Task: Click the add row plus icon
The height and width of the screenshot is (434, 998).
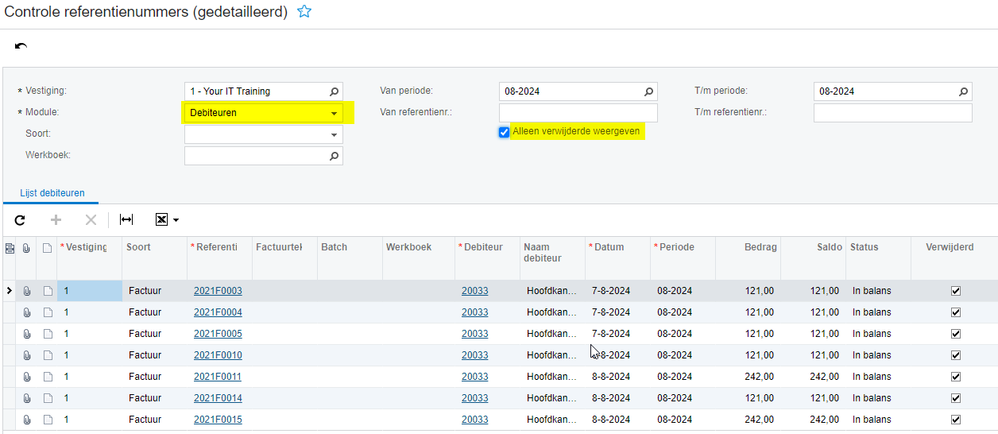Action: point(56,220)
